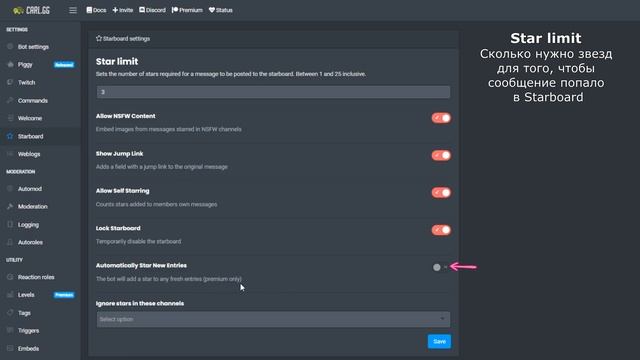
Task: Click the Reaction roles sidebar icon
Action: pos(10,277)
